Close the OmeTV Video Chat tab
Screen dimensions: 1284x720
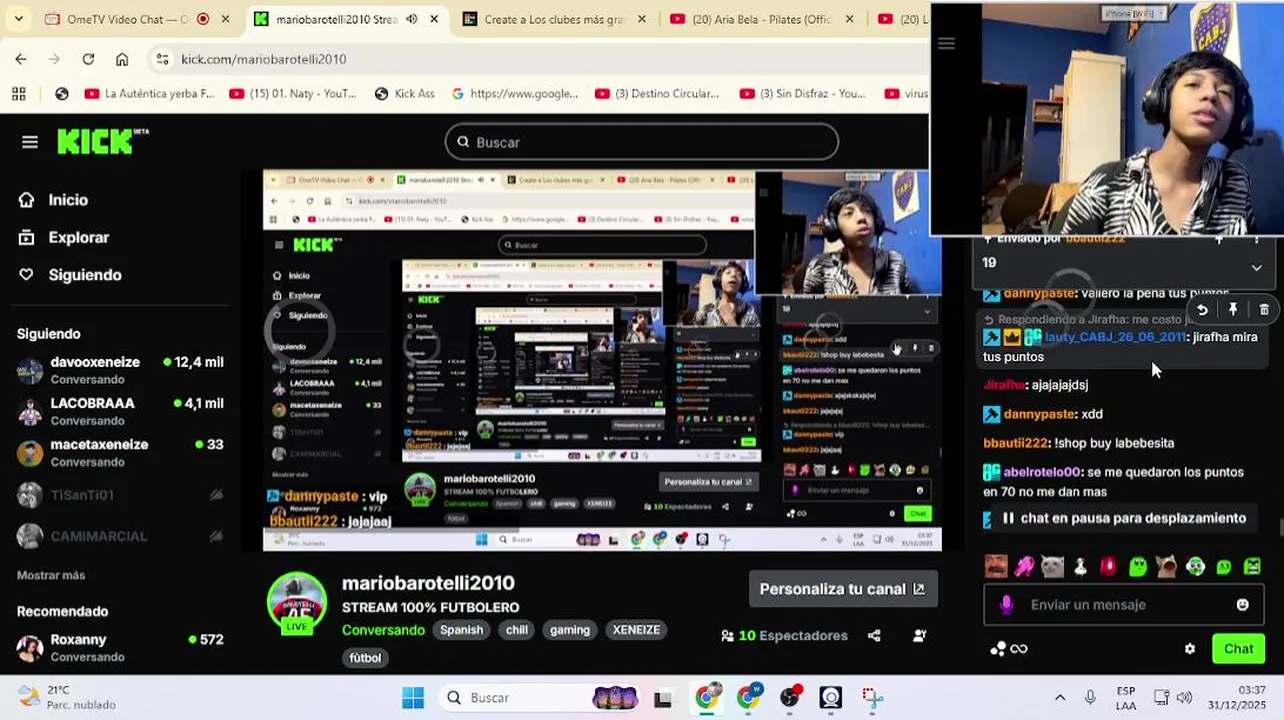pyautogui.click(x=225, y=19)
